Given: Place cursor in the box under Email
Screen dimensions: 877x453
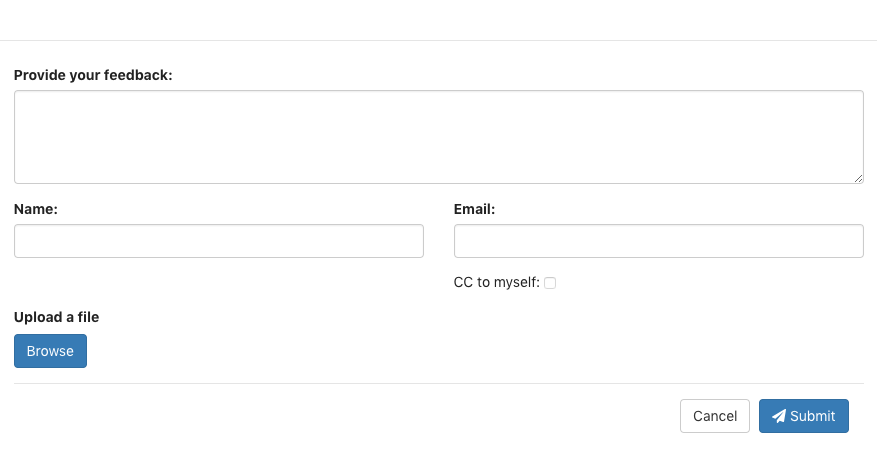Looking at the screenshot, I should [x=658, y=241].
